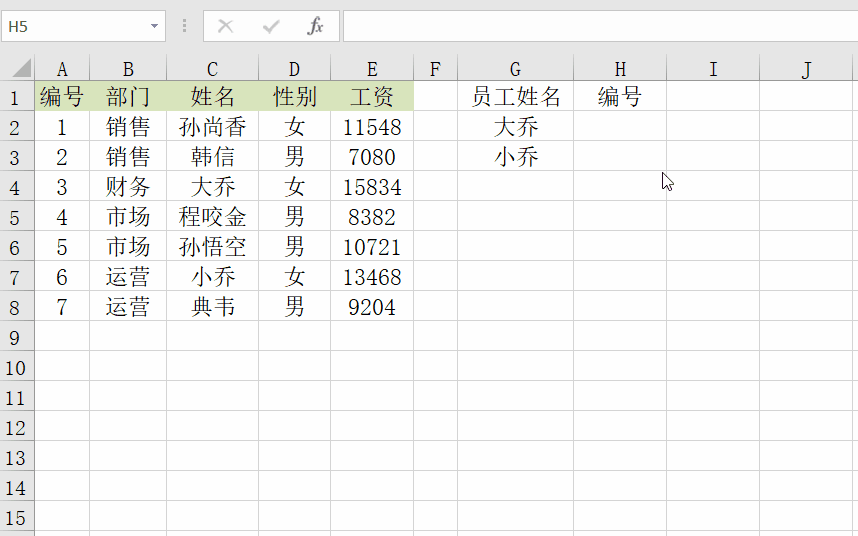This screenshot has height=536, width=858.
Task: Click the Enter checkmark formula icon
Action: tap(271, 26)
